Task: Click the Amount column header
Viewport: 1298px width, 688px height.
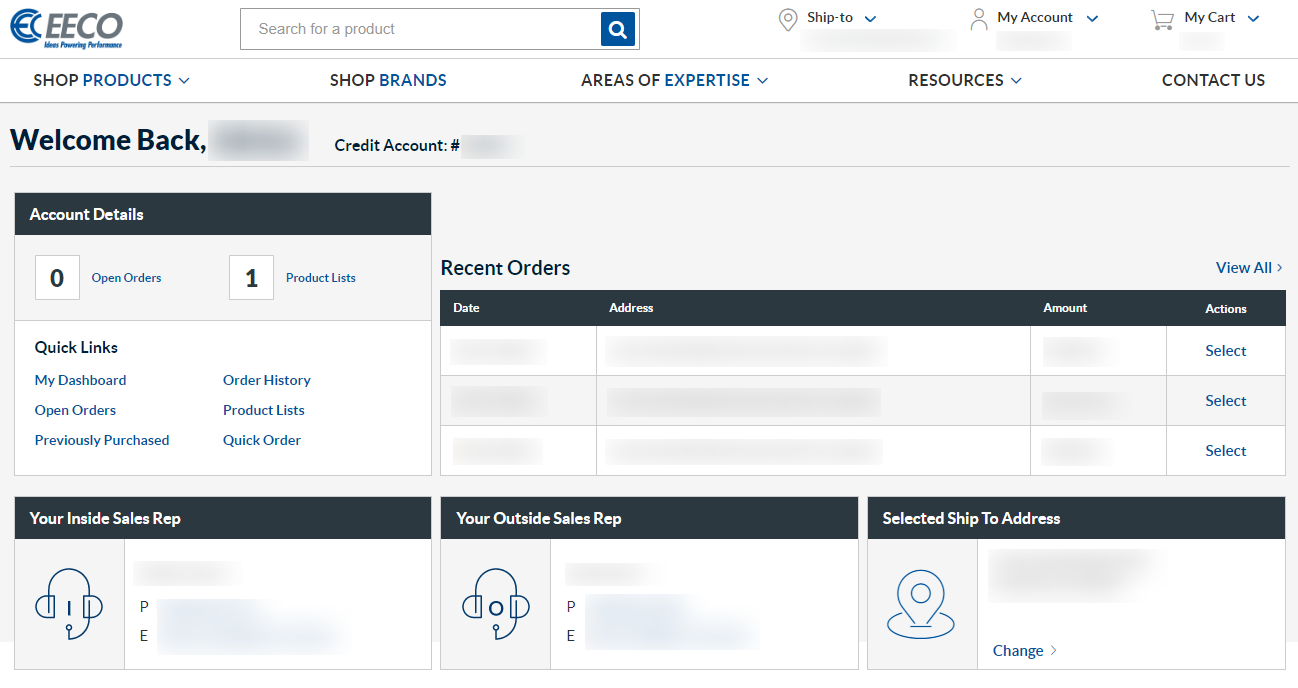Action: (x=1065, y=308)
